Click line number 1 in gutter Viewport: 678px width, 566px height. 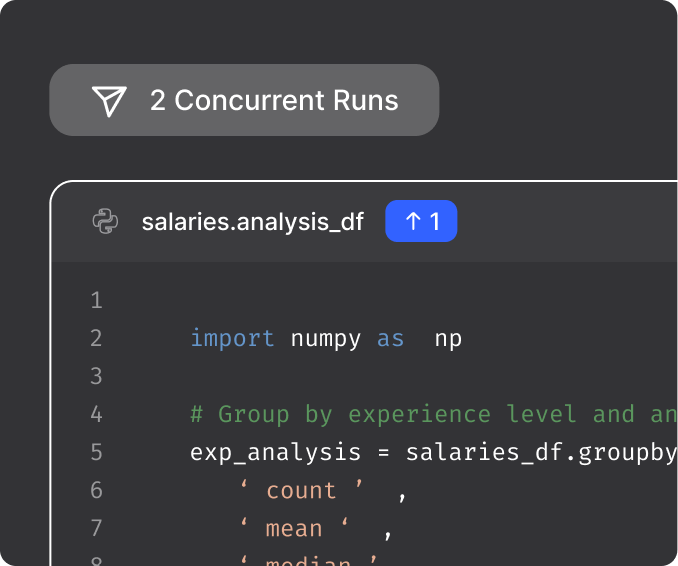coord(96,300)
